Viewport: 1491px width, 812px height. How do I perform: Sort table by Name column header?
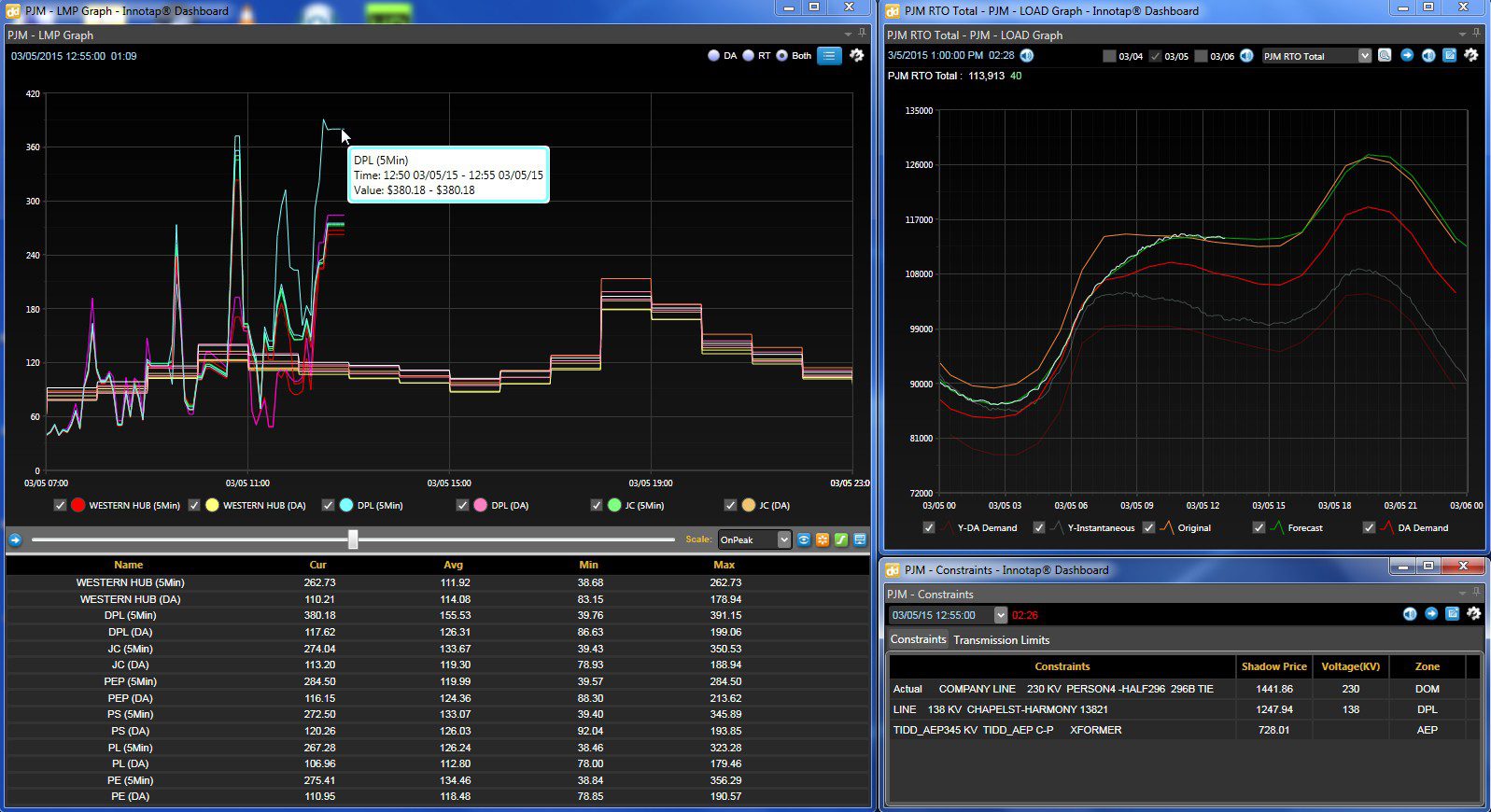129,565
